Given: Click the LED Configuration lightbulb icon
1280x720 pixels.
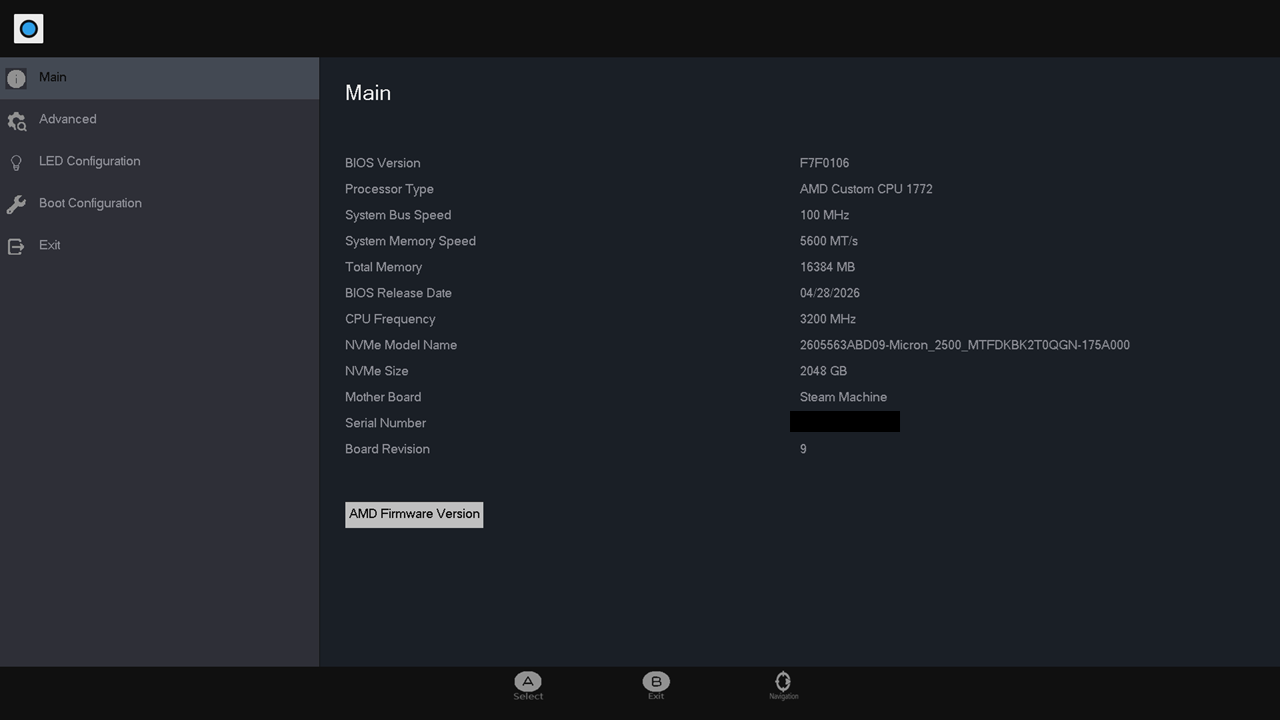Looking at the screenshot, I should (x=16, y=163).
